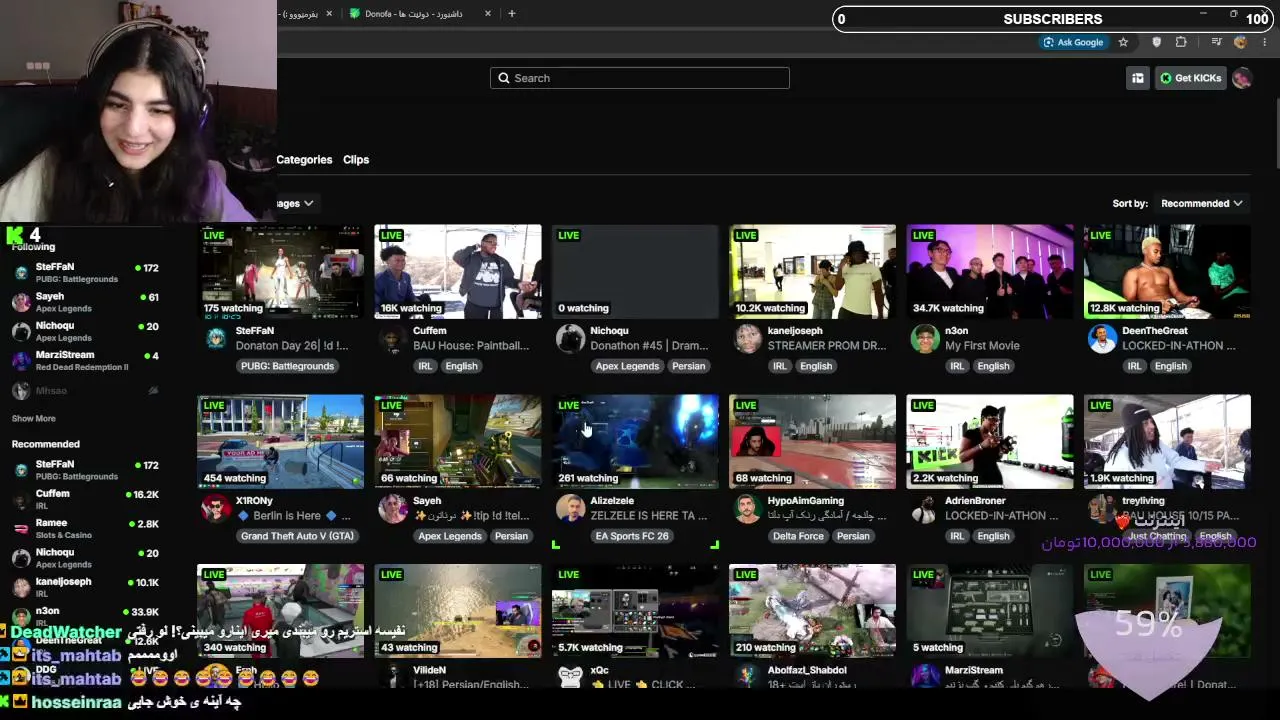Screen dimensions: 1280x720
Task: Click Apex Legends tag under Sayeh's stream
Action: [x=450, y=536]
